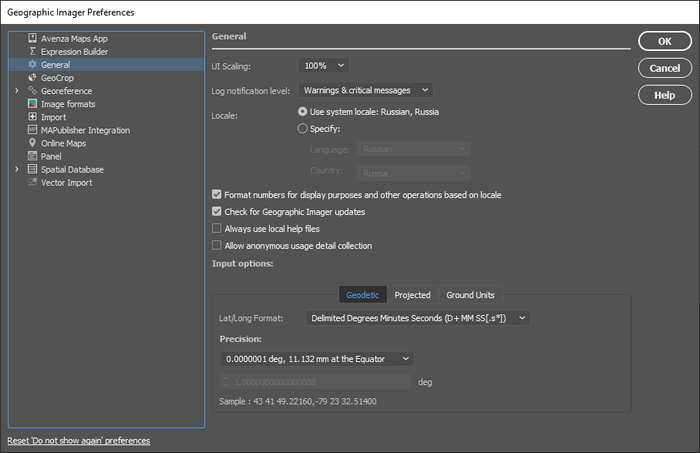The image size is (700, 453).
Task: Click Reset 'Do not show again' preferences link
Action: pos(78,441)
